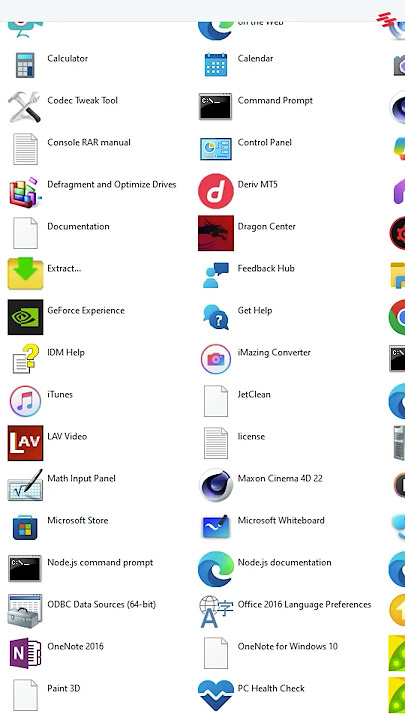The width and height of the screenshot is (405, 720).
Task: Open the PC Health Check icon
Action: pos(215,695)
